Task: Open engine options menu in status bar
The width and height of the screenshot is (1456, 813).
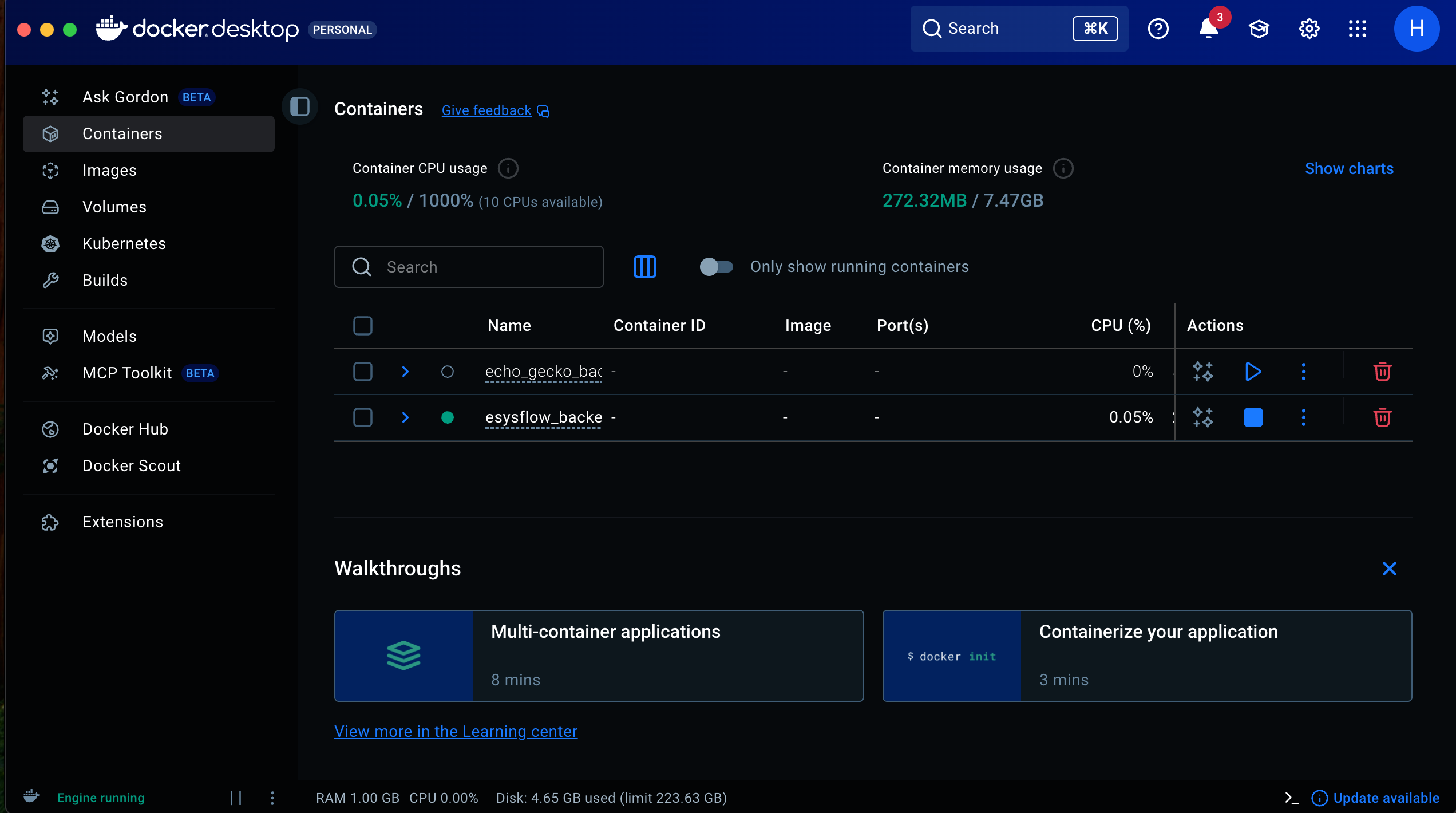Action: pos(272,798)
